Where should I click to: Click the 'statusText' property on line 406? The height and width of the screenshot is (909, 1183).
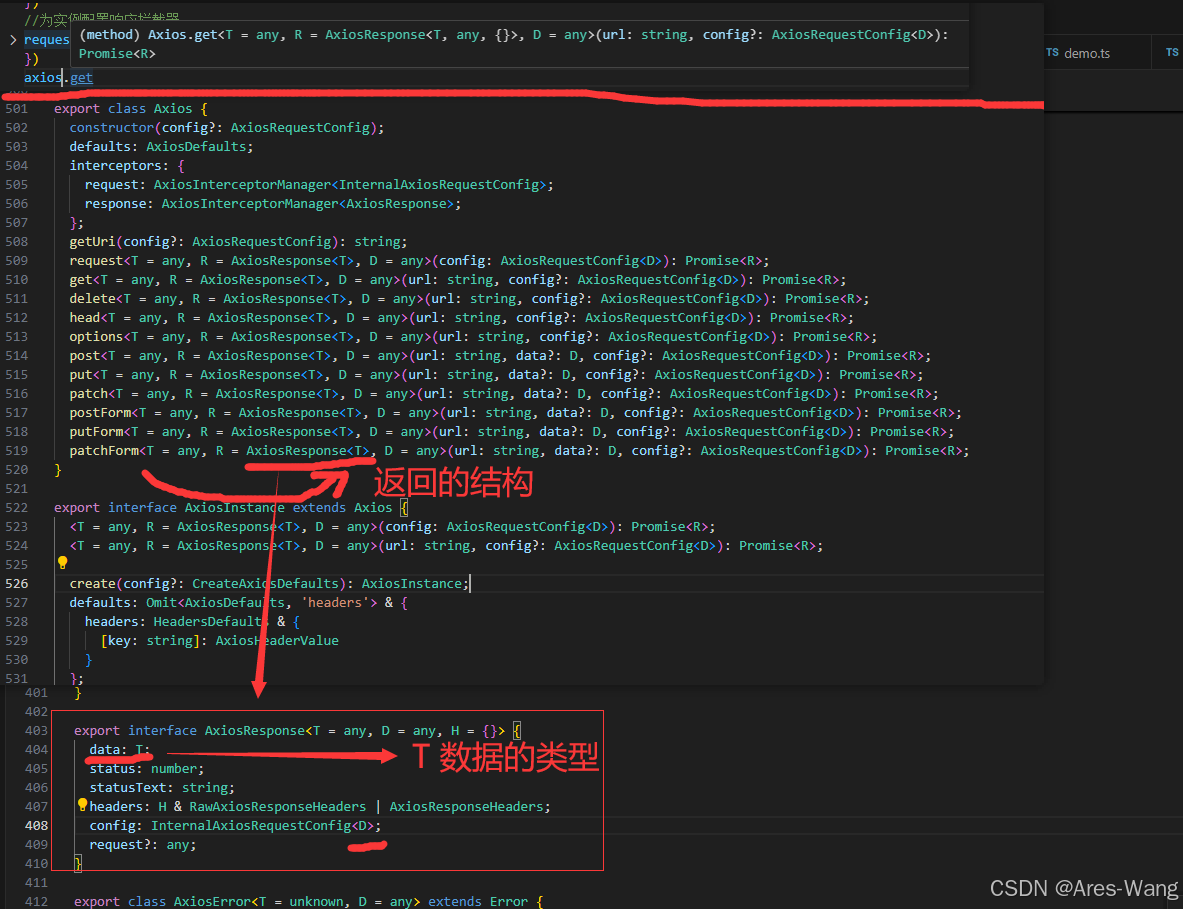tap(128, 788)
